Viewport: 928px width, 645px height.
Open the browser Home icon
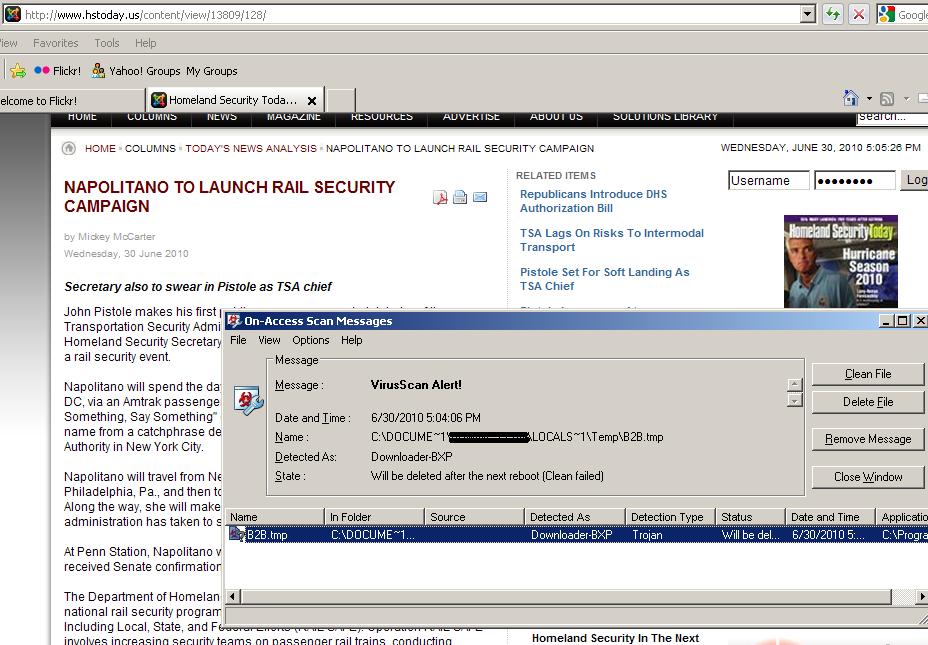(850, 98)
